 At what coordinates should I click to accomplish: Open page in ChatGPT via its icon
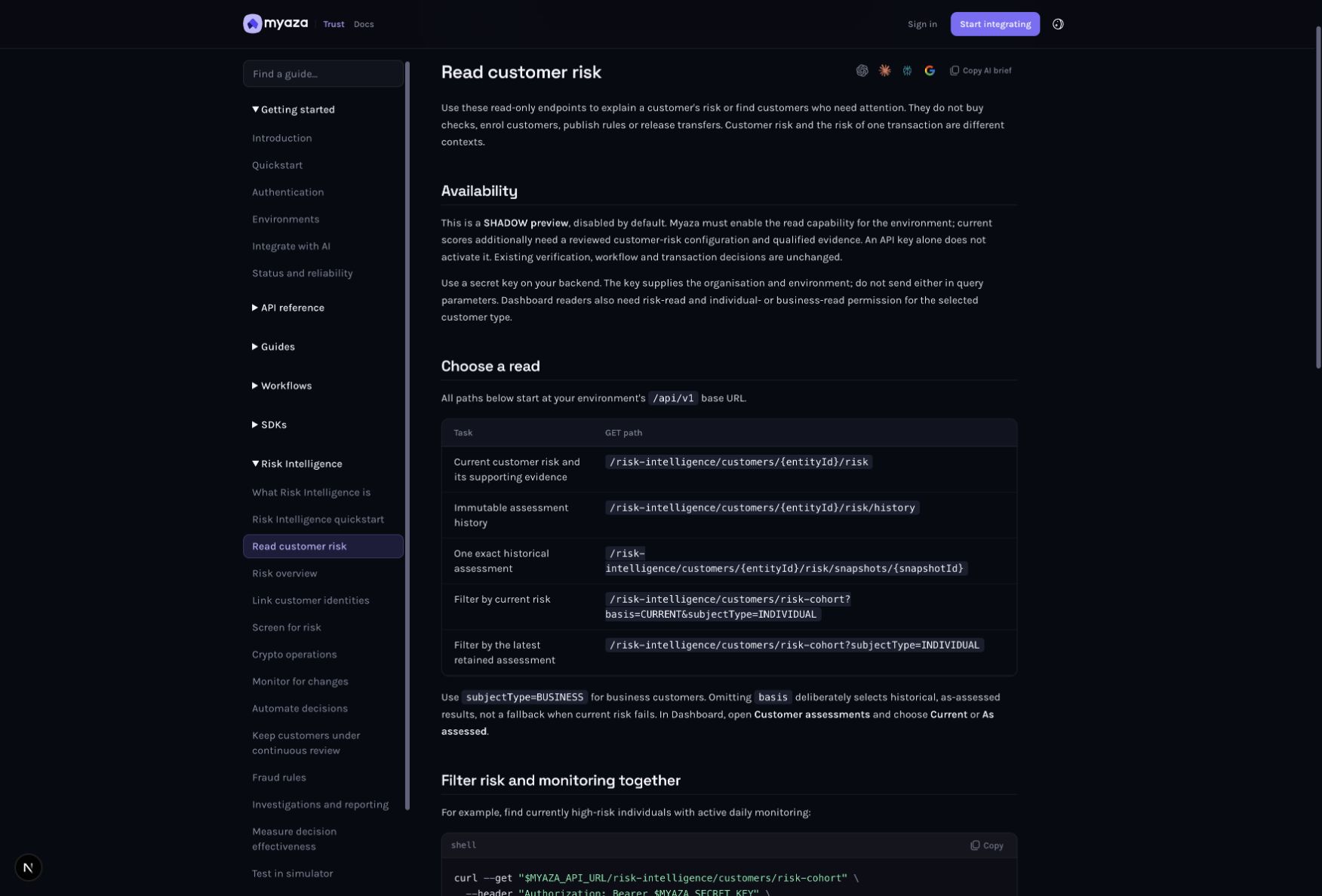[x=862, y=70]
